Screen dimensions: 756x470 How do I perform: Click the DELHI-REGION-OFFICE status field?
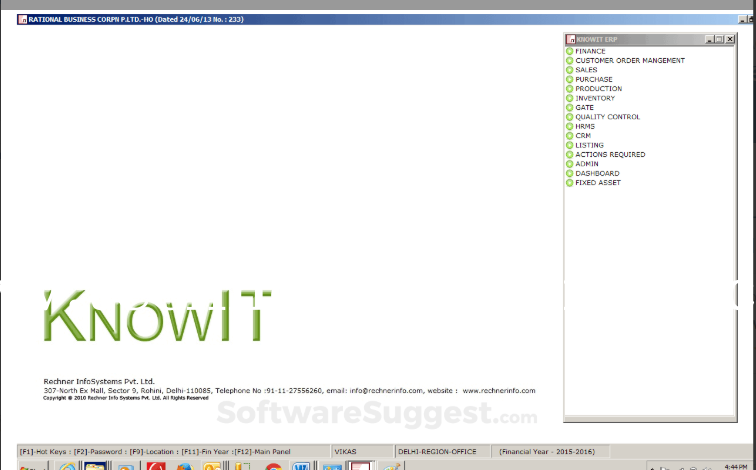442,452
